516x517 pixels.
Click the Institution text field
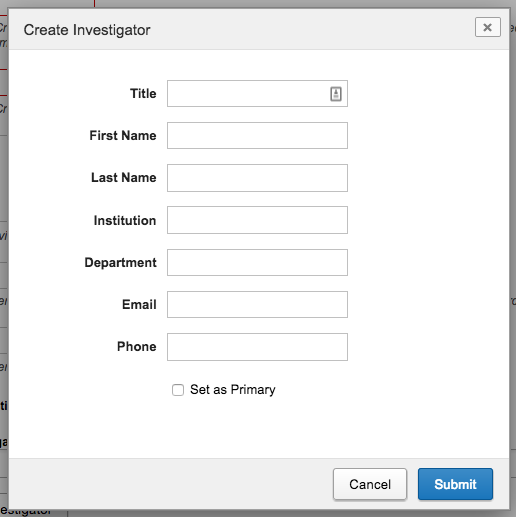(x=257, y=220)
